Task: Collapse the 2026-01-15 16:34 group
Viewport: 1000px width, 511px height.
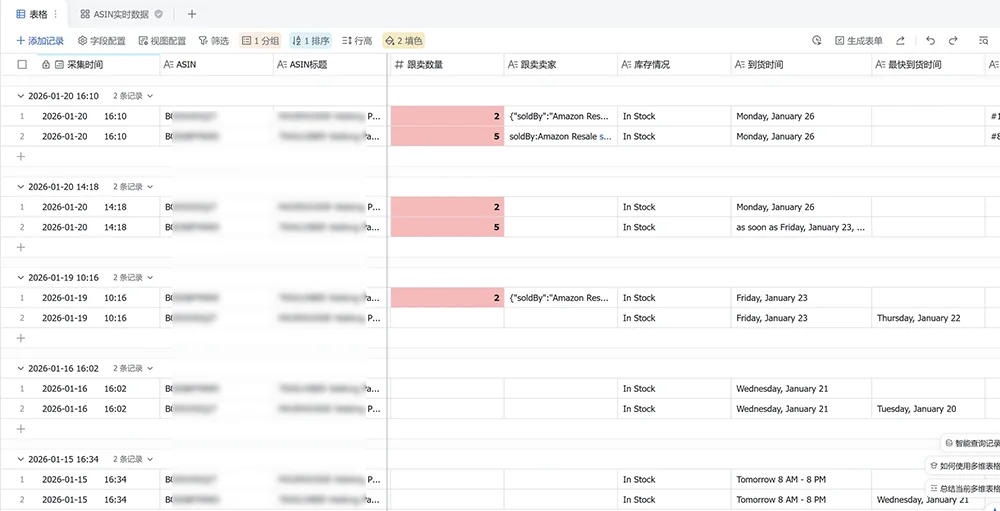Action: coord(21,459)
